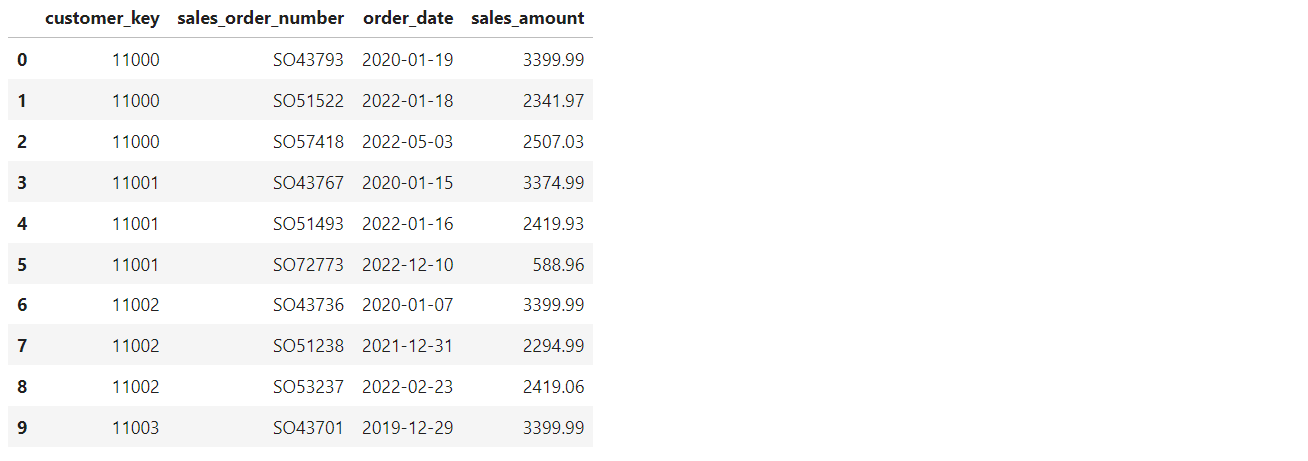Select order number SO43793 cell
The image size is (1308, 461).
[x=309, y=60]
